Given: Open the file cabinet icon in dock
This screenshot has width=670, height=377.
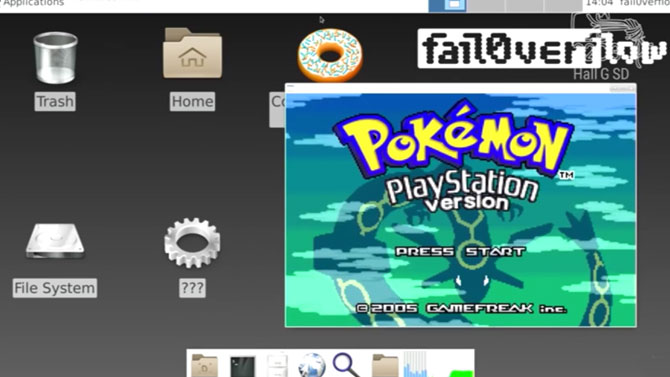Looking at the screenshot, I should click(x=277, y=365).
